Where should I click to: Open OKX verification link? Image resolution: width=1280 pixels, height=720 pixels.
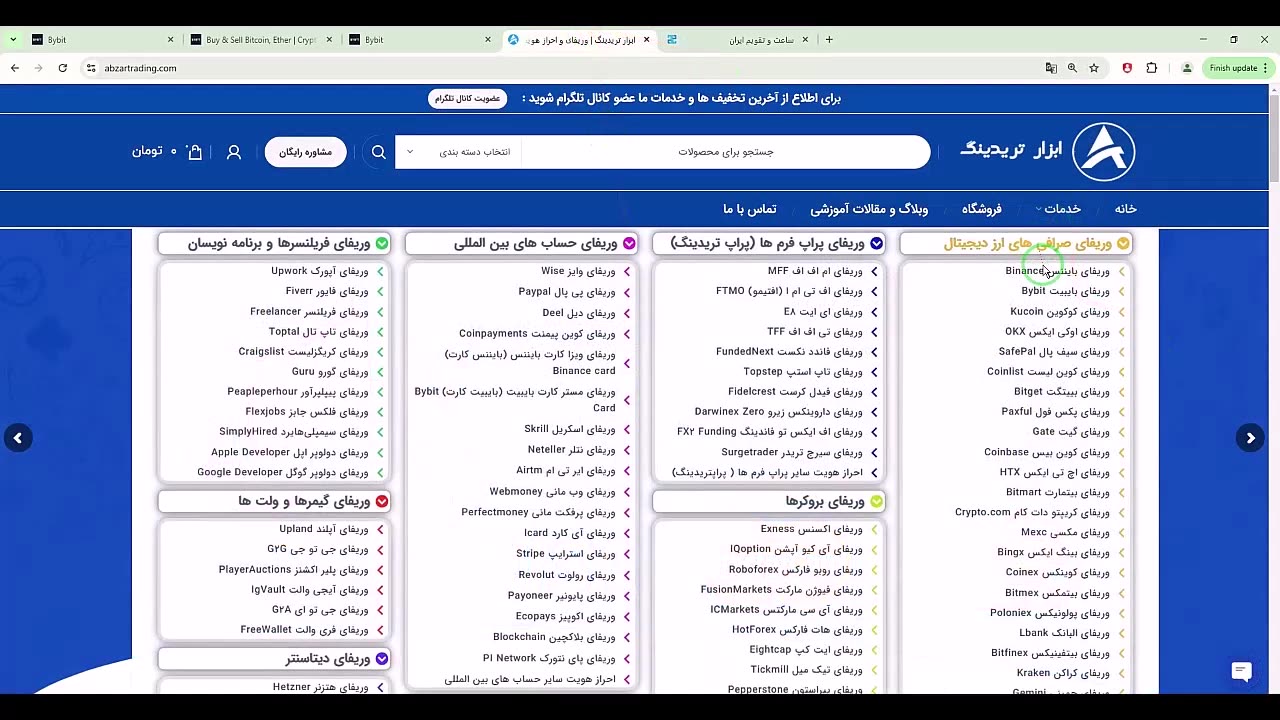(x=1057, y=331)
